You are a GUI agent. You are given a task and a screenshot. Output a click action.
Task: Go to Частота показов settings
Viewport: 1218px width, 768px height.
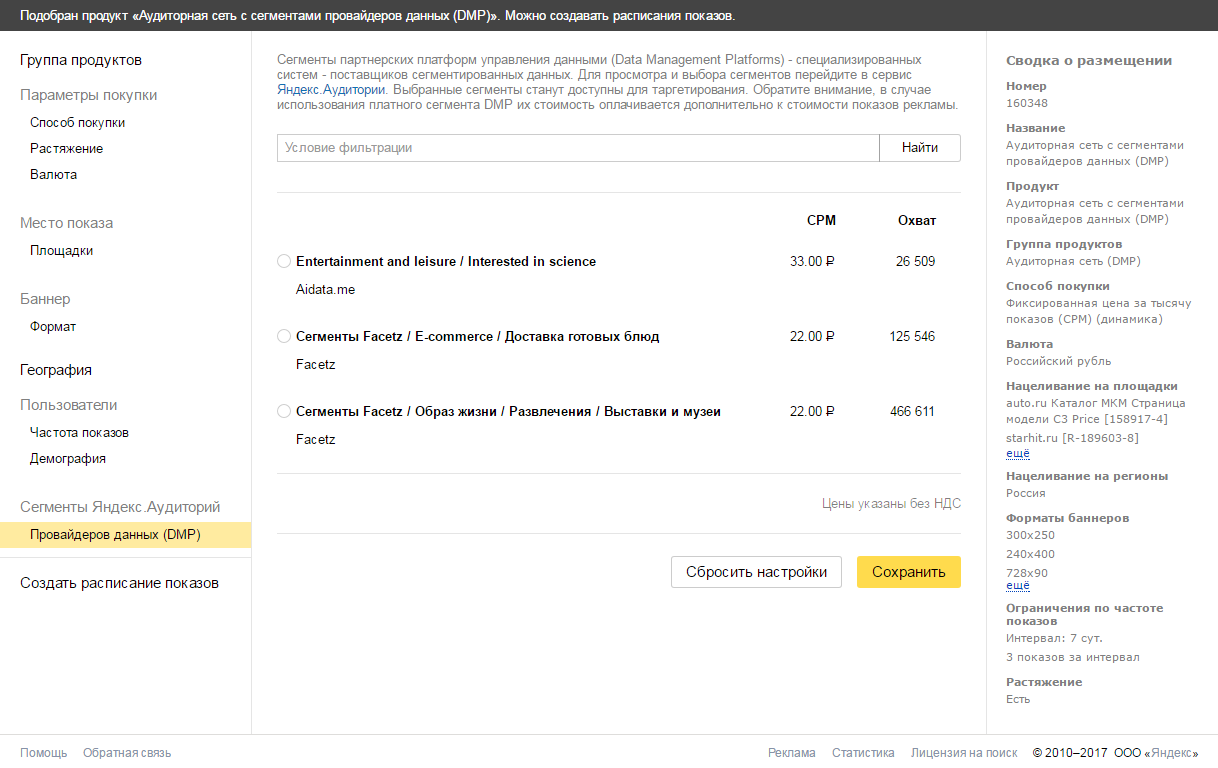coord(79,433)
